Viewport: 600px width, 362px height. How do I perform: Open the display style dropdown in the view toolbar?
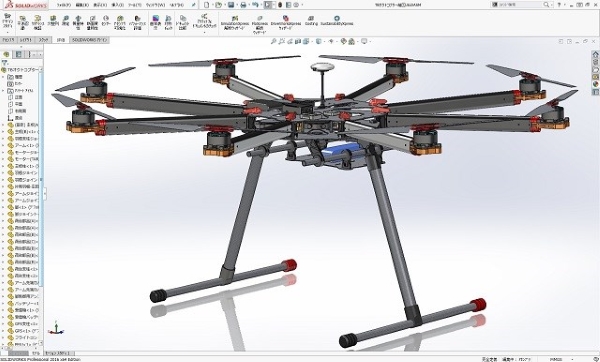319,41
